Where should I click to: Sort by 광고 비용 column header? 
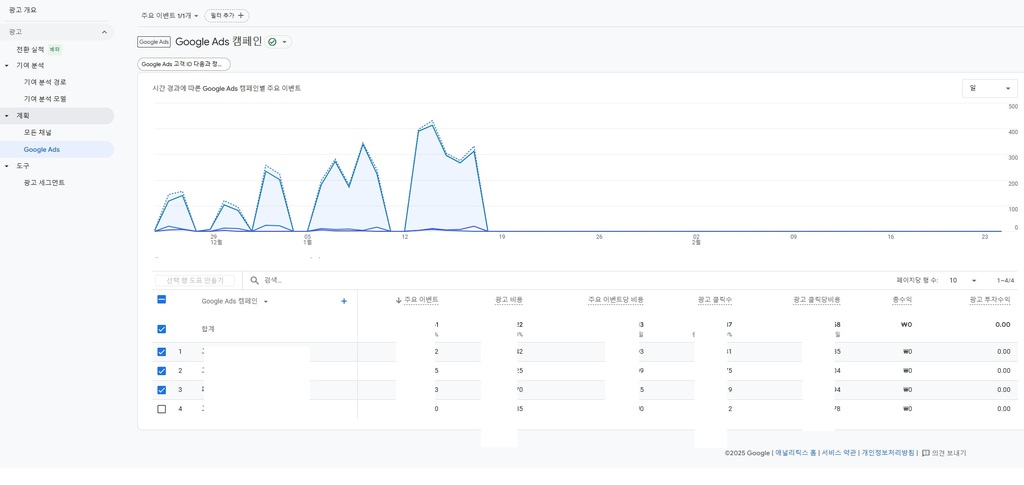pyautogui.click(x=509, y=300)
